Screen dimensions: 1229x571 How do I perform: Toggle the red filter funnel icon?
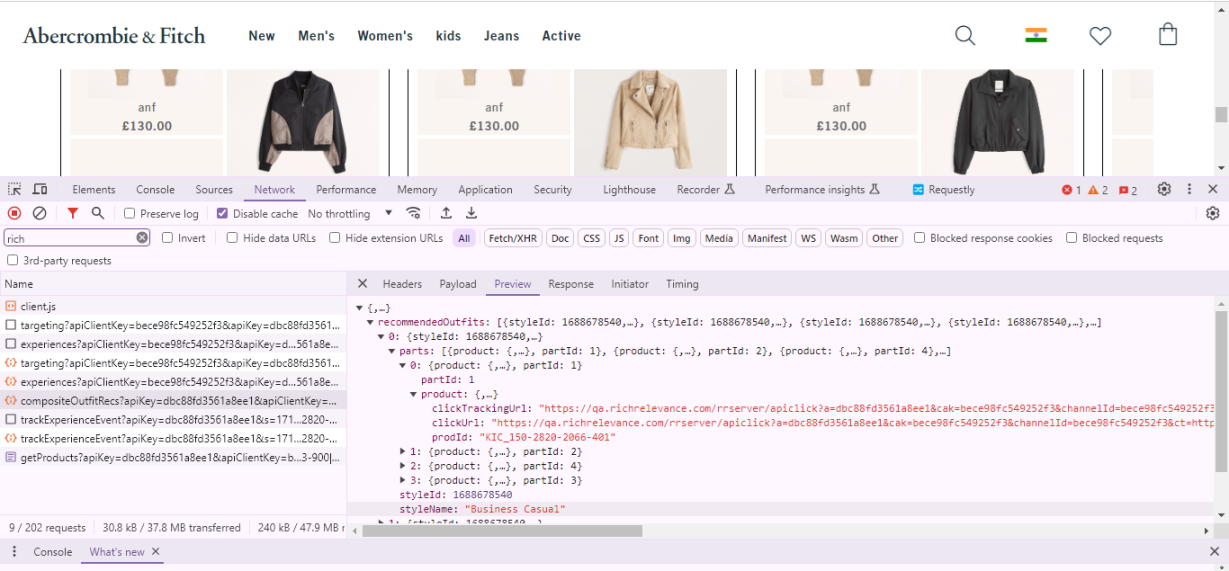point(73,213)
